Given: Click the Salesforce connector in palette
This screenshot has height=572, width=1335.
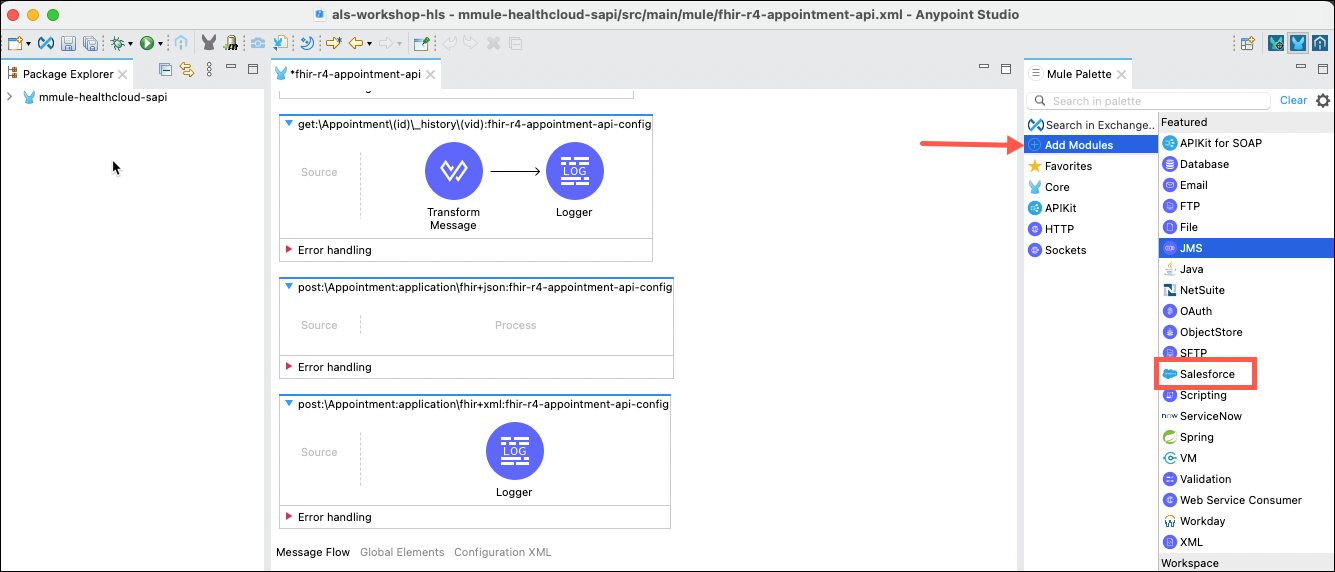Looking at the screenshot, I should 1206,374.
